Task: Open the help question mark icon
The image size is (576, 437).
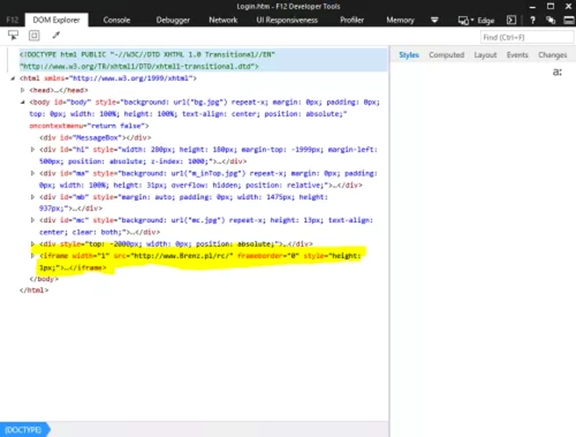Action: 532,20
